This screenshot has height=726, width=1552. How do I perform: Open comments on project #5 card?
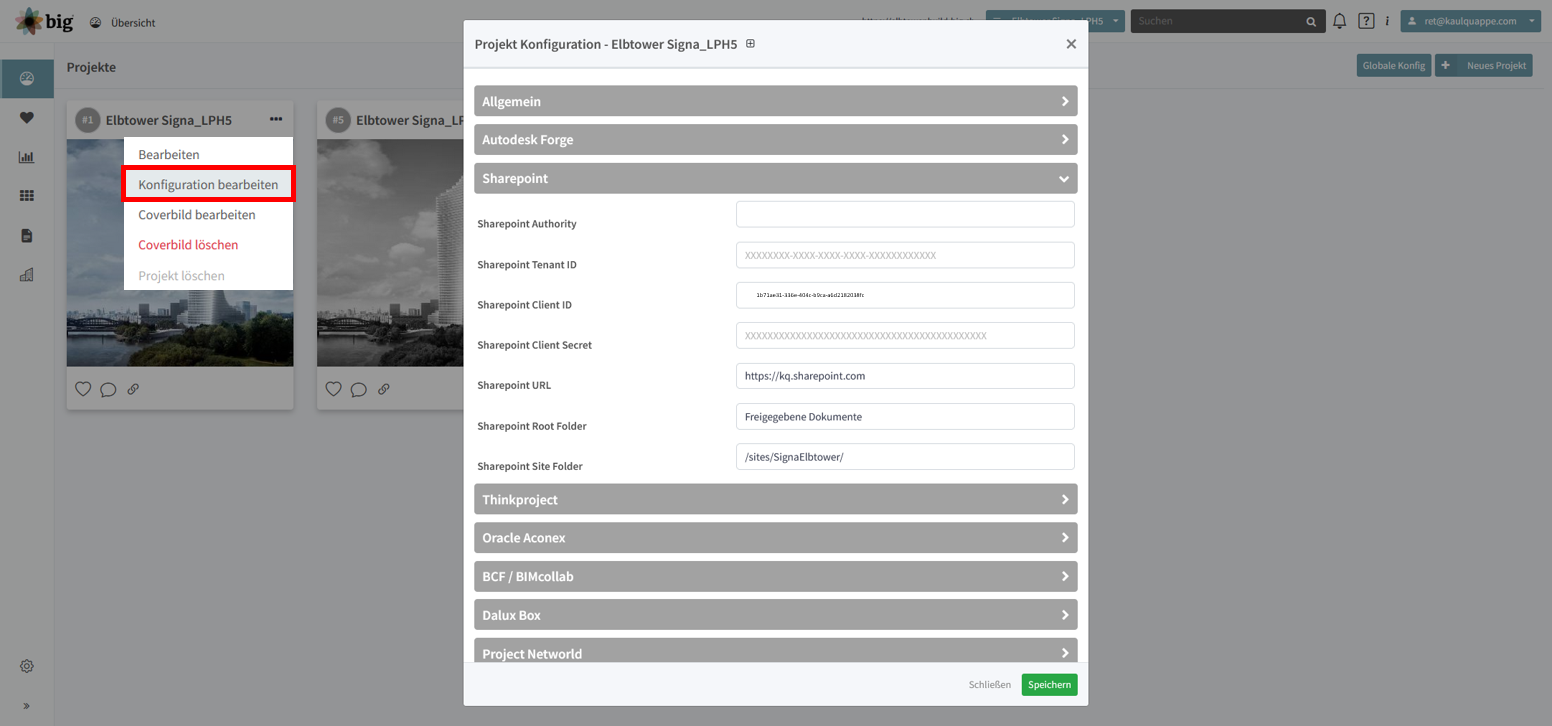(x=359, y=390)
